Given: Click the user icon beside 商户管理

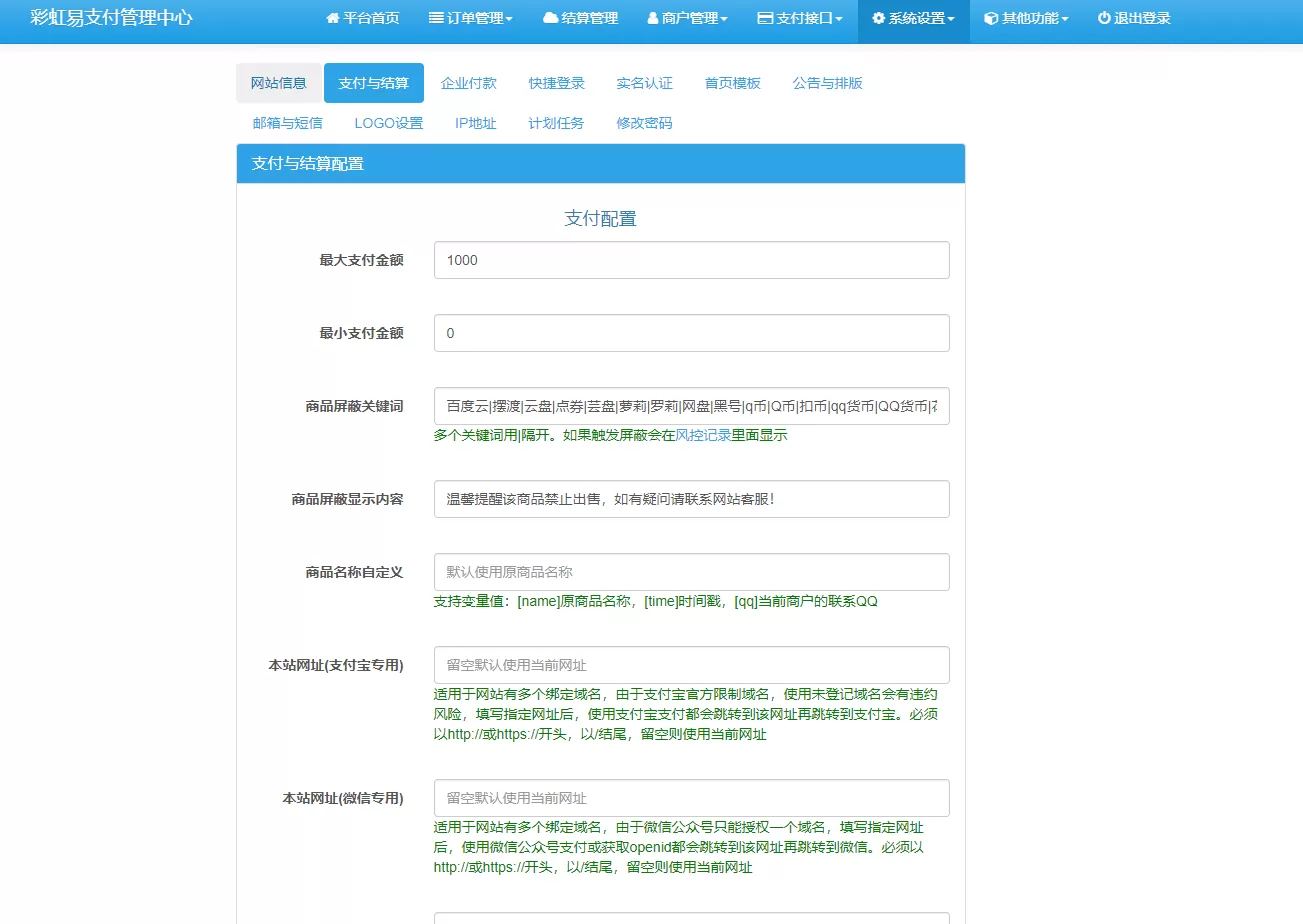Looking at the screenshot, I should tap(653, 18).
